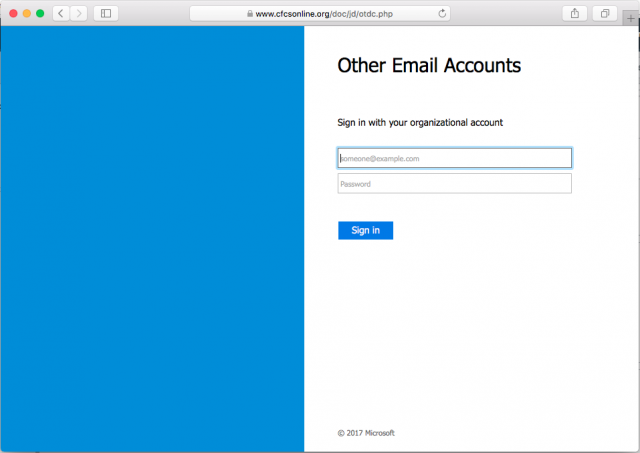Maximize window with green button

click(40, 13)
